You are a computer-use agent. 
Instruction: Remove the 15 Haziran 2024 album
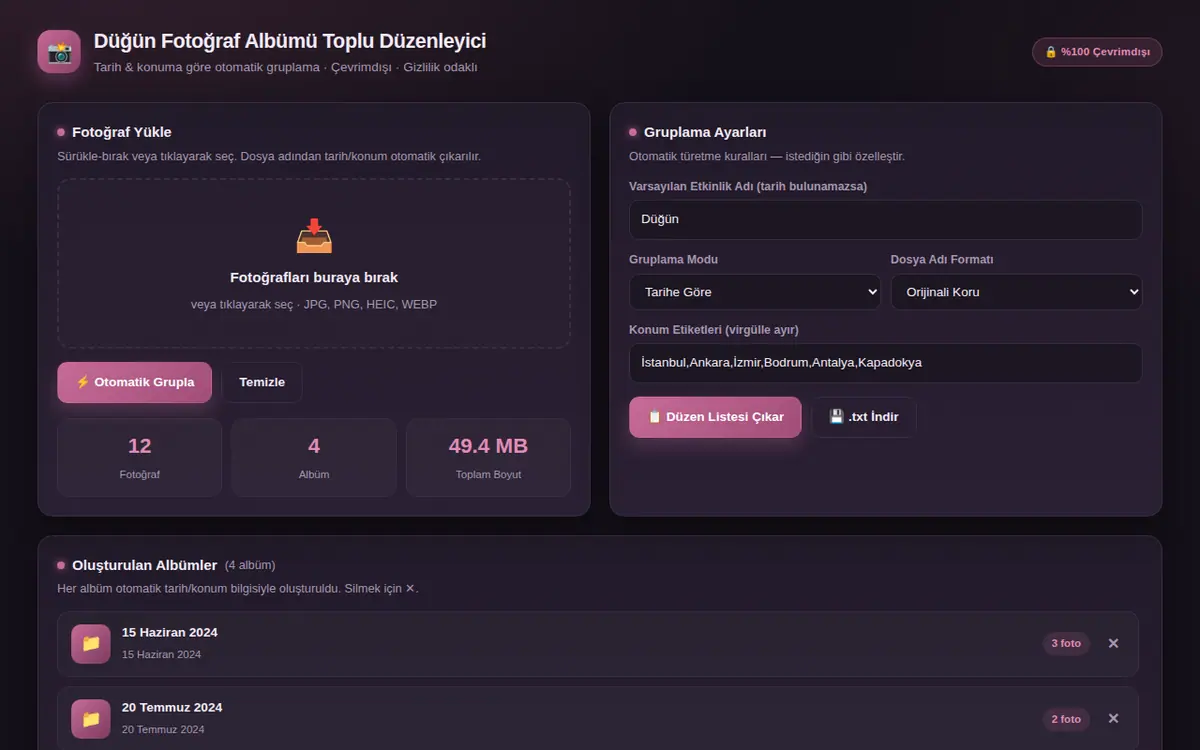(x=1113, y=643)
